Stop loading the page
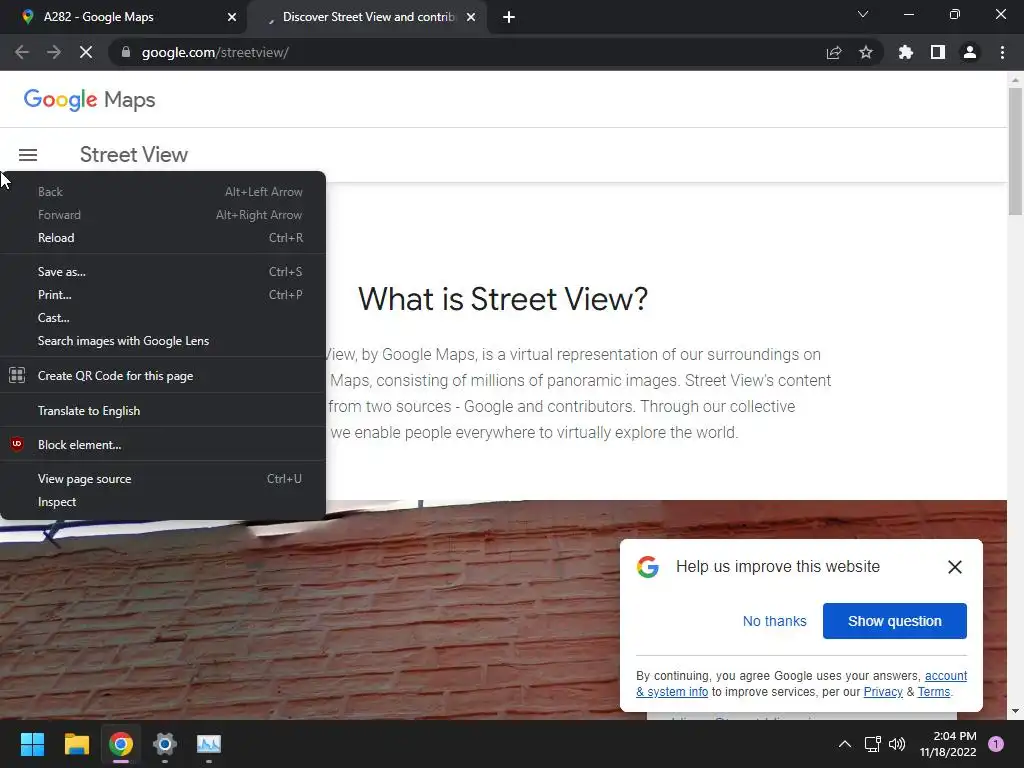This screenshot has height=768, width=1024. coord(86,52)
